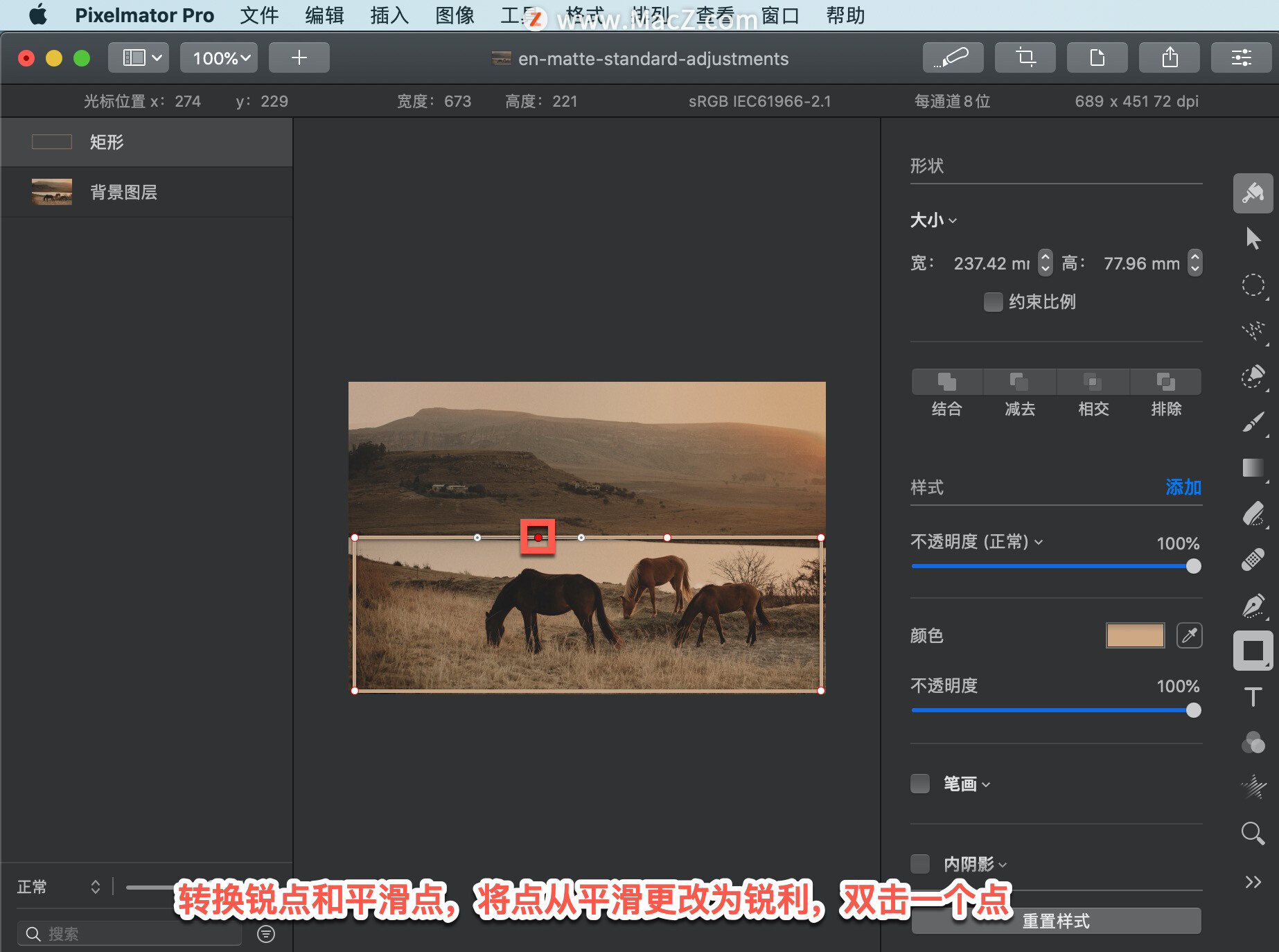Expand the 内阴影 options chevron
This screenshot has width=1279, height=952.
coord(1003,865)
